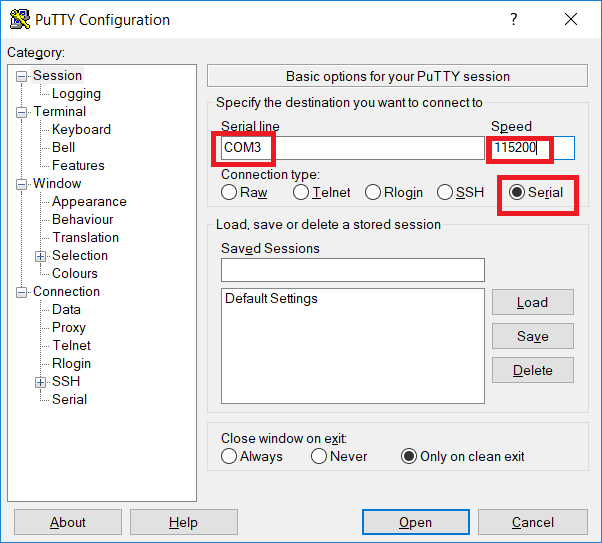Screen dimensions: 602x543
Task: Choose Only on clean exit option
Action: (x=463, y=456)
